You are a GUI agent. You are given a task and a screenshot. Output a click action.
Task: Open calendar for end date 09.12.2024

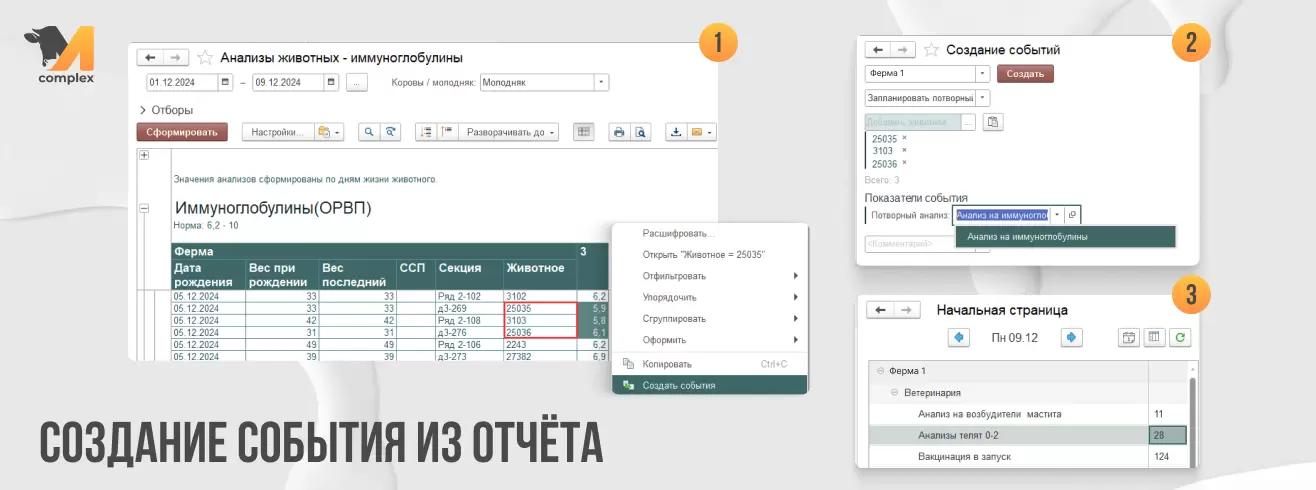331,83
